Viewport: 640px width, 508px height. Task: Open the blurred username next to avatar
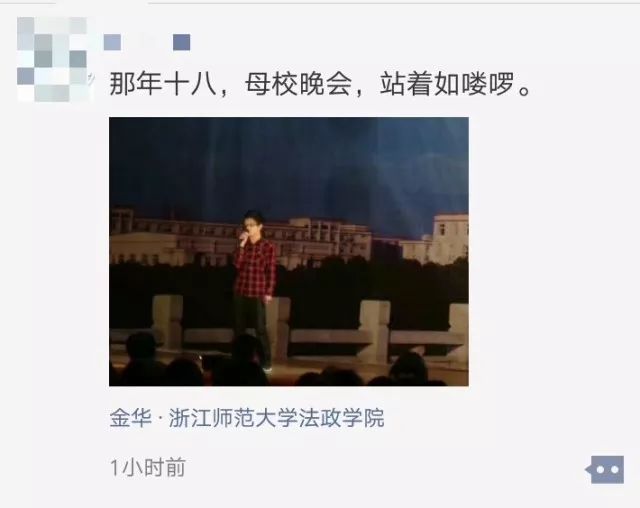(147, 42)
